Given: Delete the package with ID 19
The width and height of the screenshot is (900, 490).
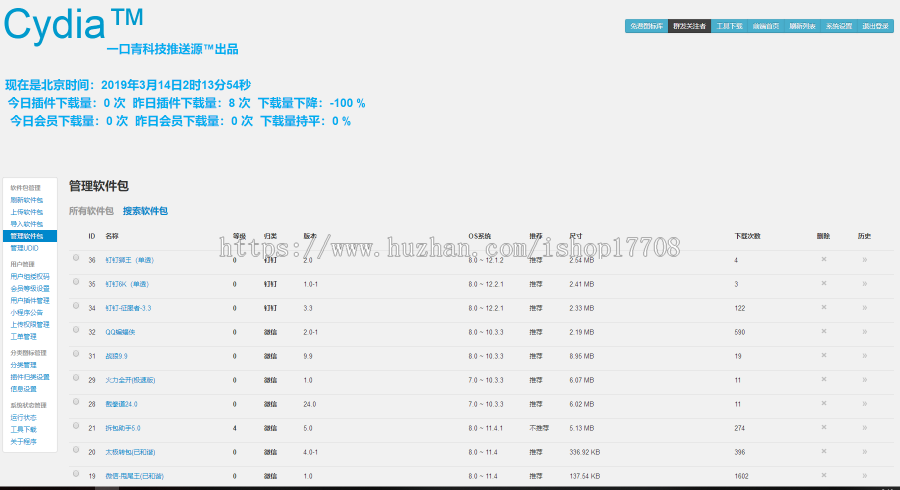Looking at the screenshot, I should point(824,476).
